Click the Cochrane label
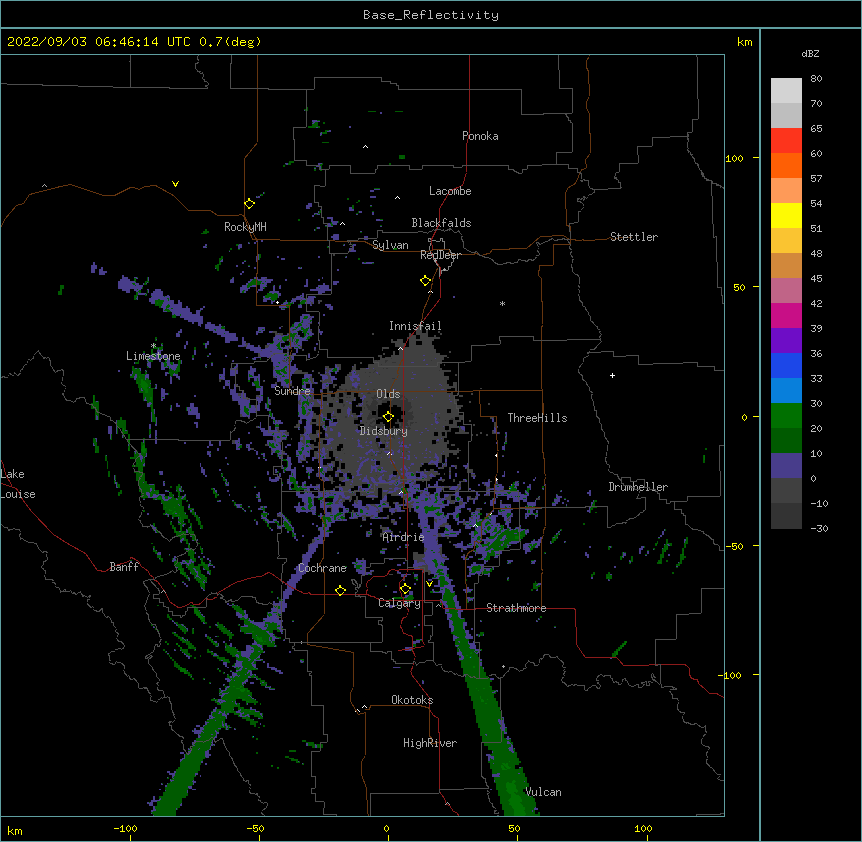The height and width of the screenshot is (842, 862). click(x=322, y=568)
